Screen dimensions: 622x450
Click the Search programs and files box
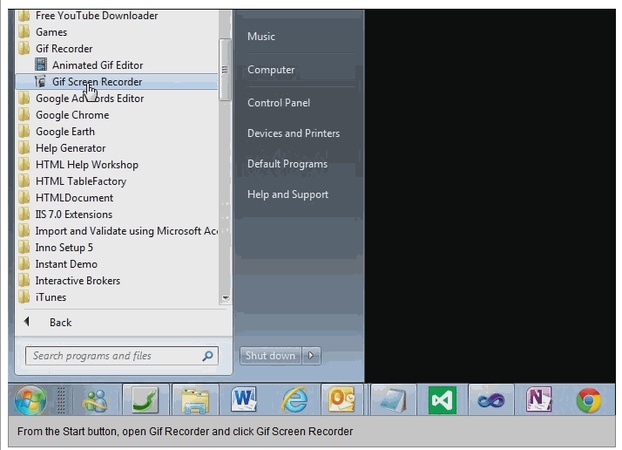pos(113,355)
